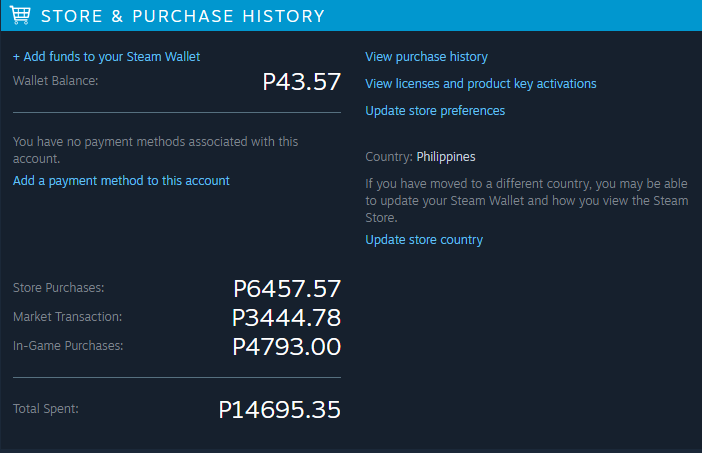Select the P4793.00 in-game purchases amount
The height and width of the screenshot is (453, 702).
[286, 347]
